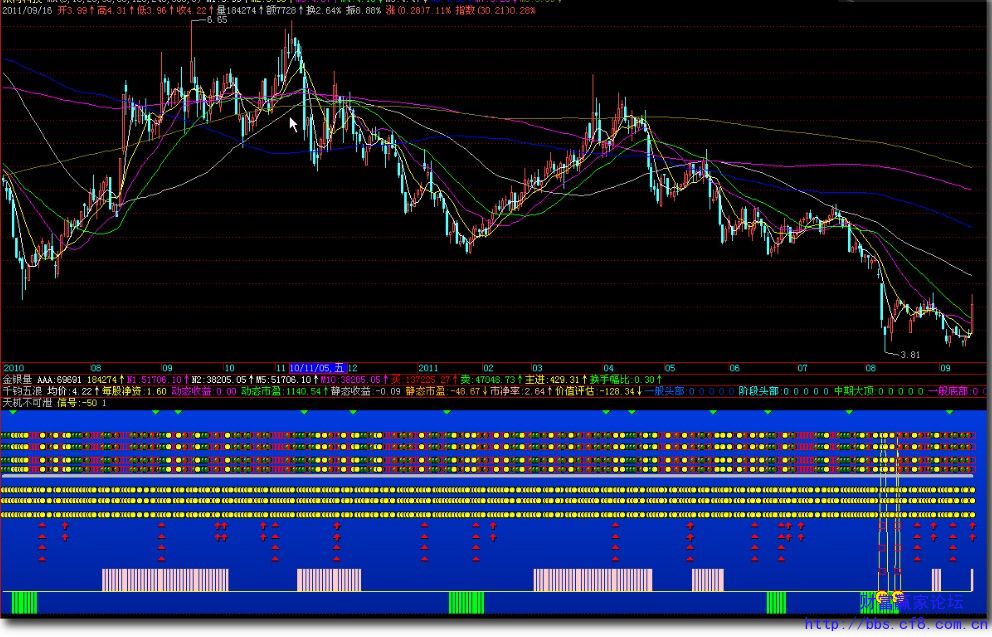992x637 pixels.
Task: Click the 3.81 low price label
Action: (909, 354)
